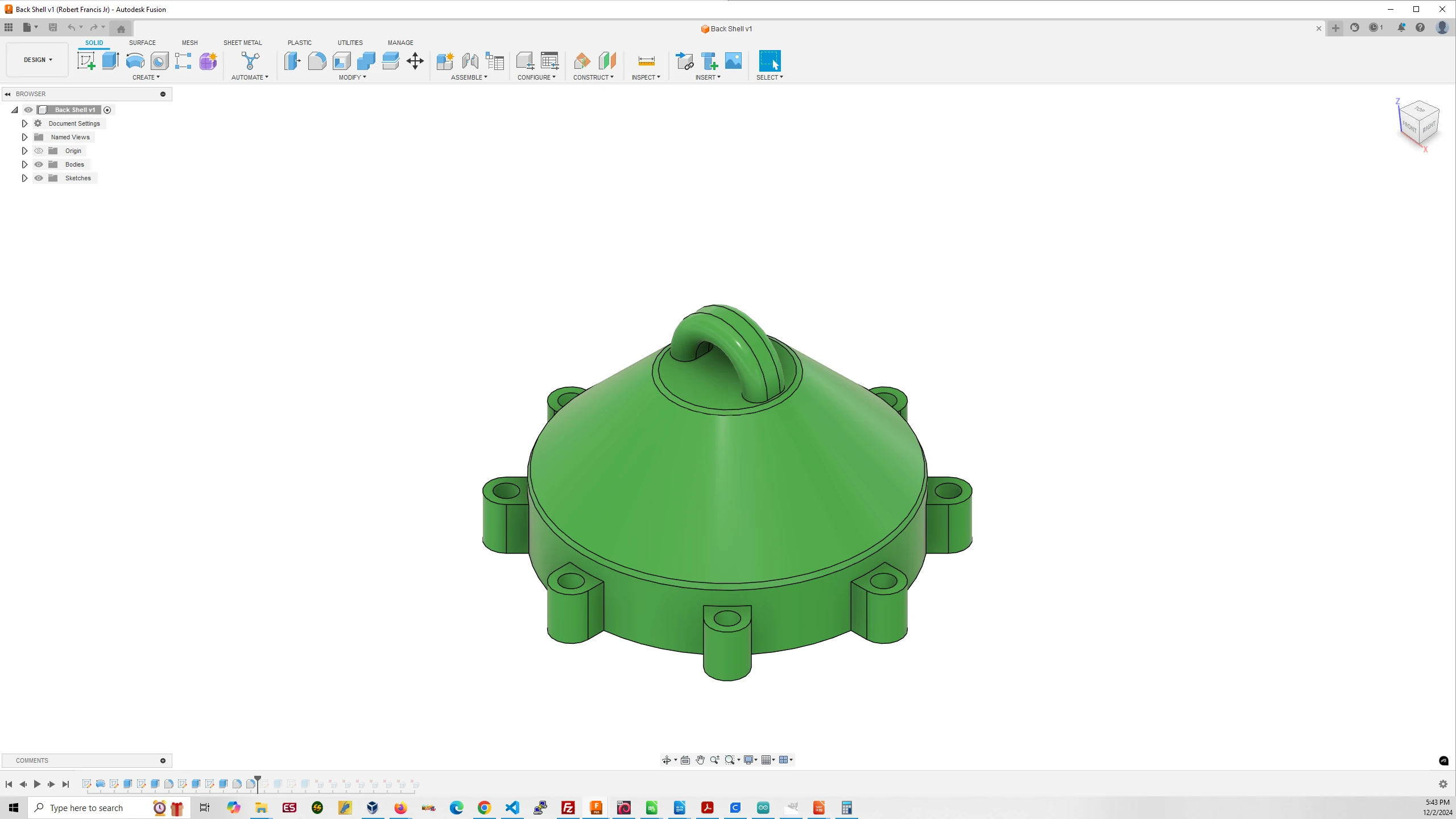Open the Create Form tool

point(208,61)
